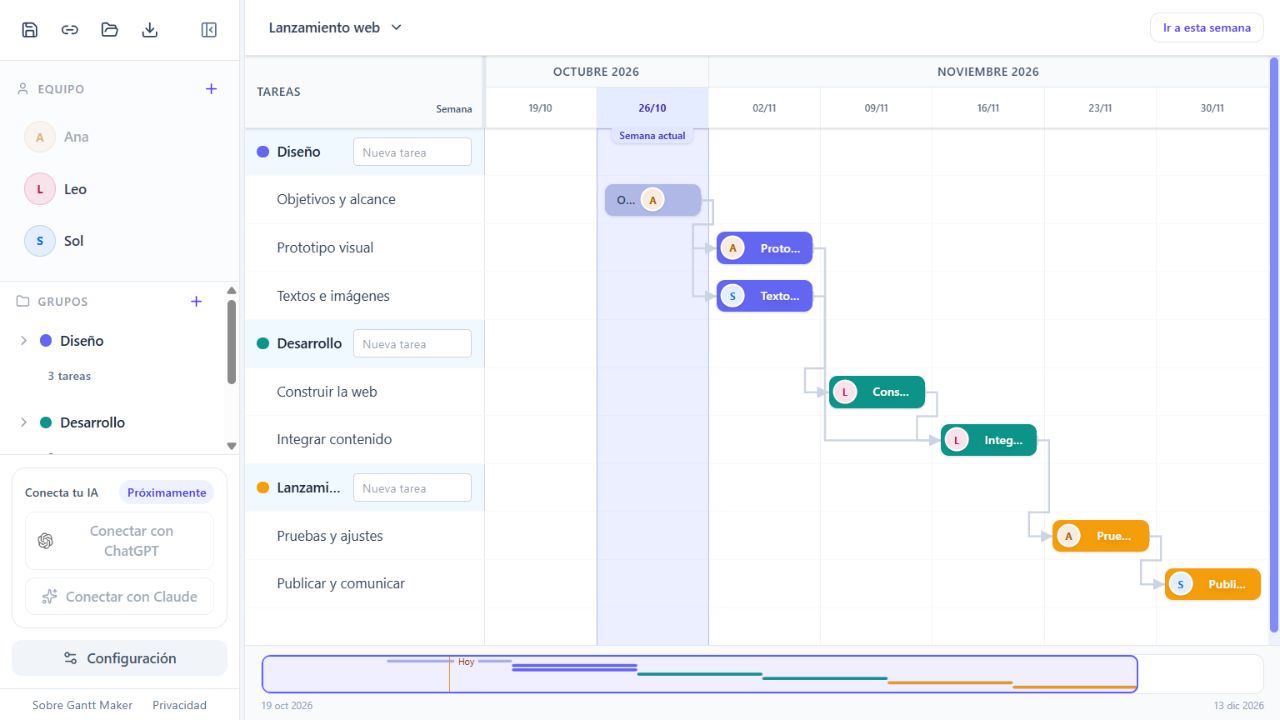Screen dimensions: 1280x720
Task: Click the 26/10 current week header
Action: 652,108
